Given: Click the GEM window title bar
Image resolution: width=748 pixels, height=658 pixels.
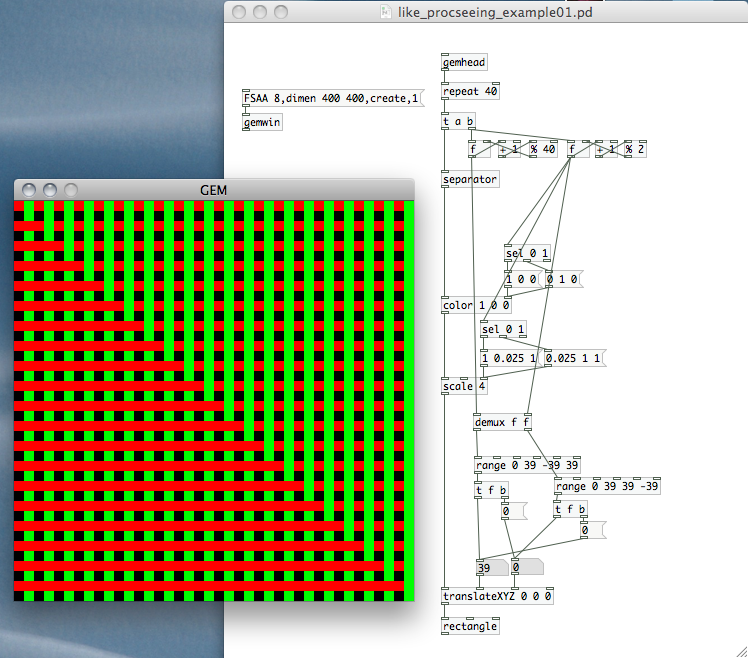Looking at the screenshot, I should coord(214,190).
